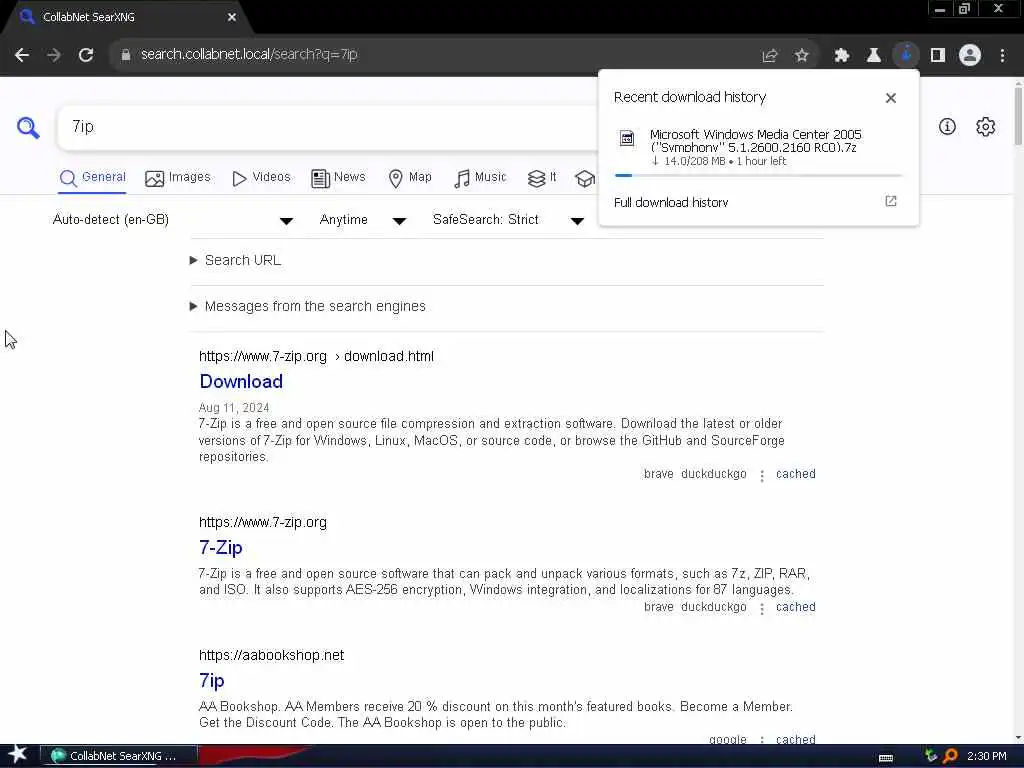This screenshot has width=1024, height=768.
Task: Close the CollabNet SearXNG tab
Action: coord(232,17)
